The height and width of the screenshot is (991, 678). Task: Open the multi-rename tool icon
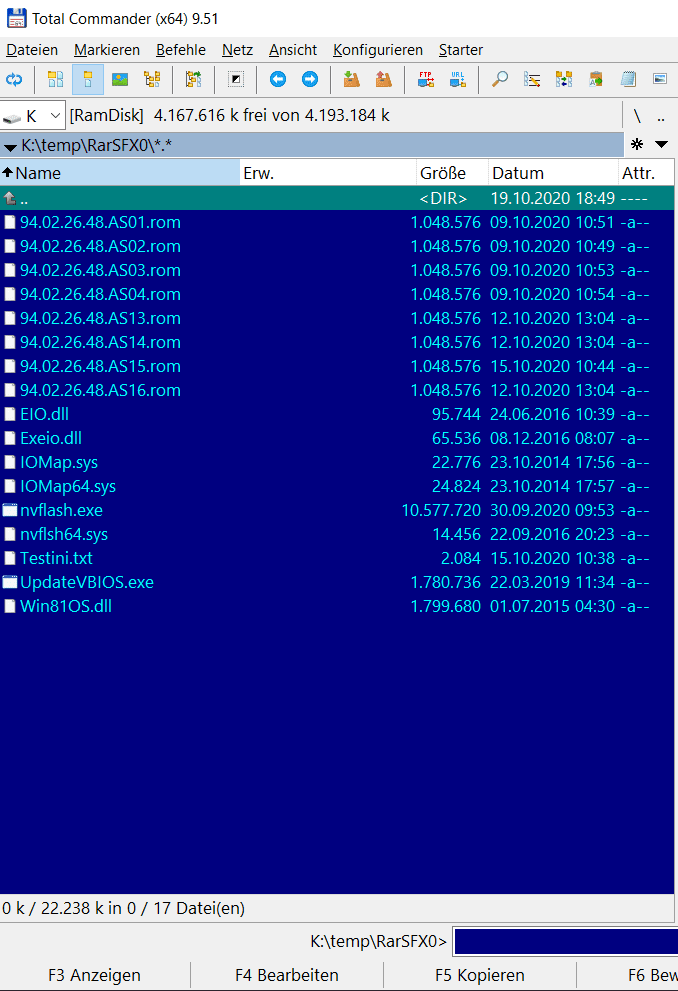coord(532,79)
